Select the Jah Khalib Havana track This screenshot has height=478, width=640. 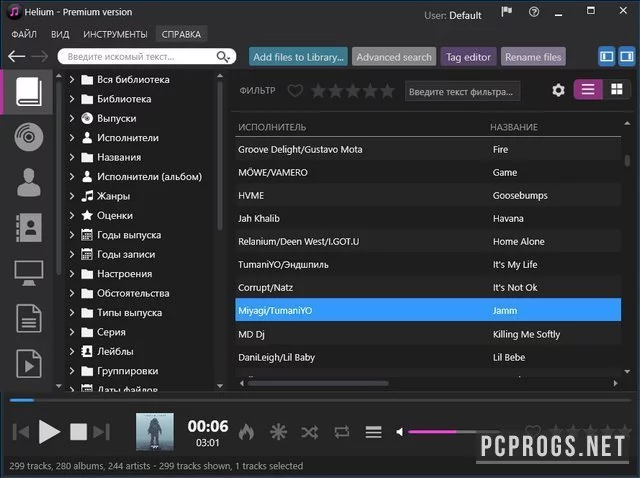point(428,218)
